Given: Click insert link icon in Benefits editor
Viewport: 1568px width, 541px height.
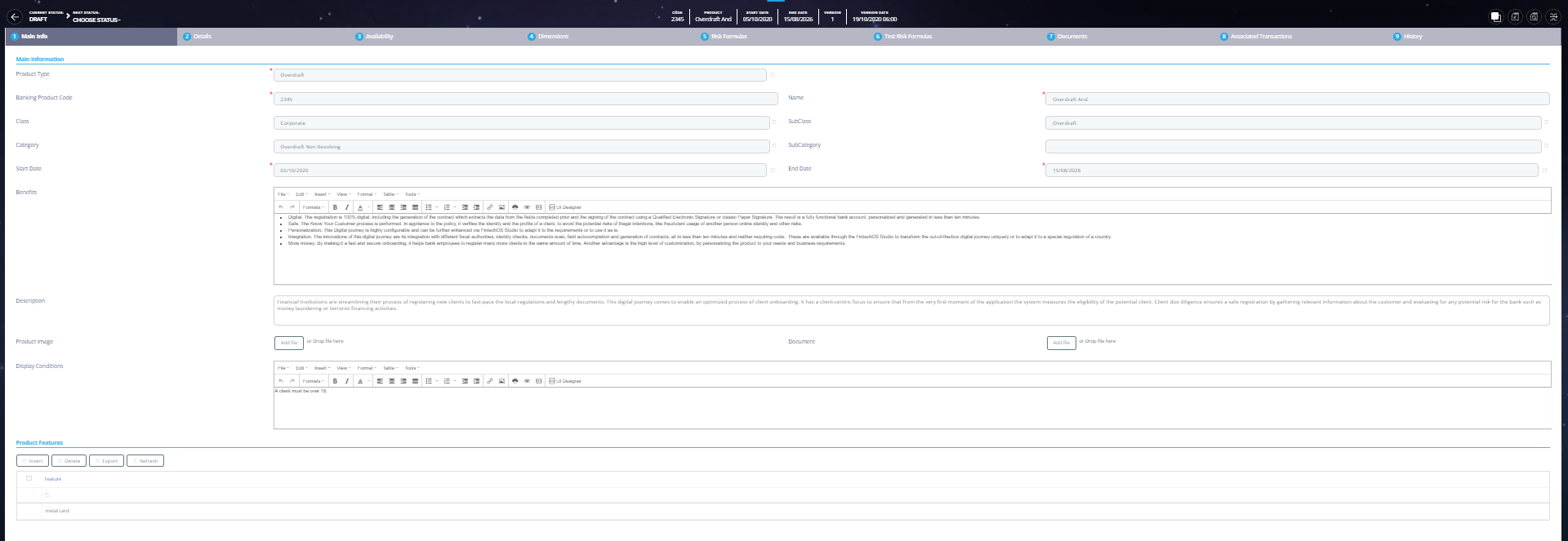Looking at the screenshot, I should (490, 207).
